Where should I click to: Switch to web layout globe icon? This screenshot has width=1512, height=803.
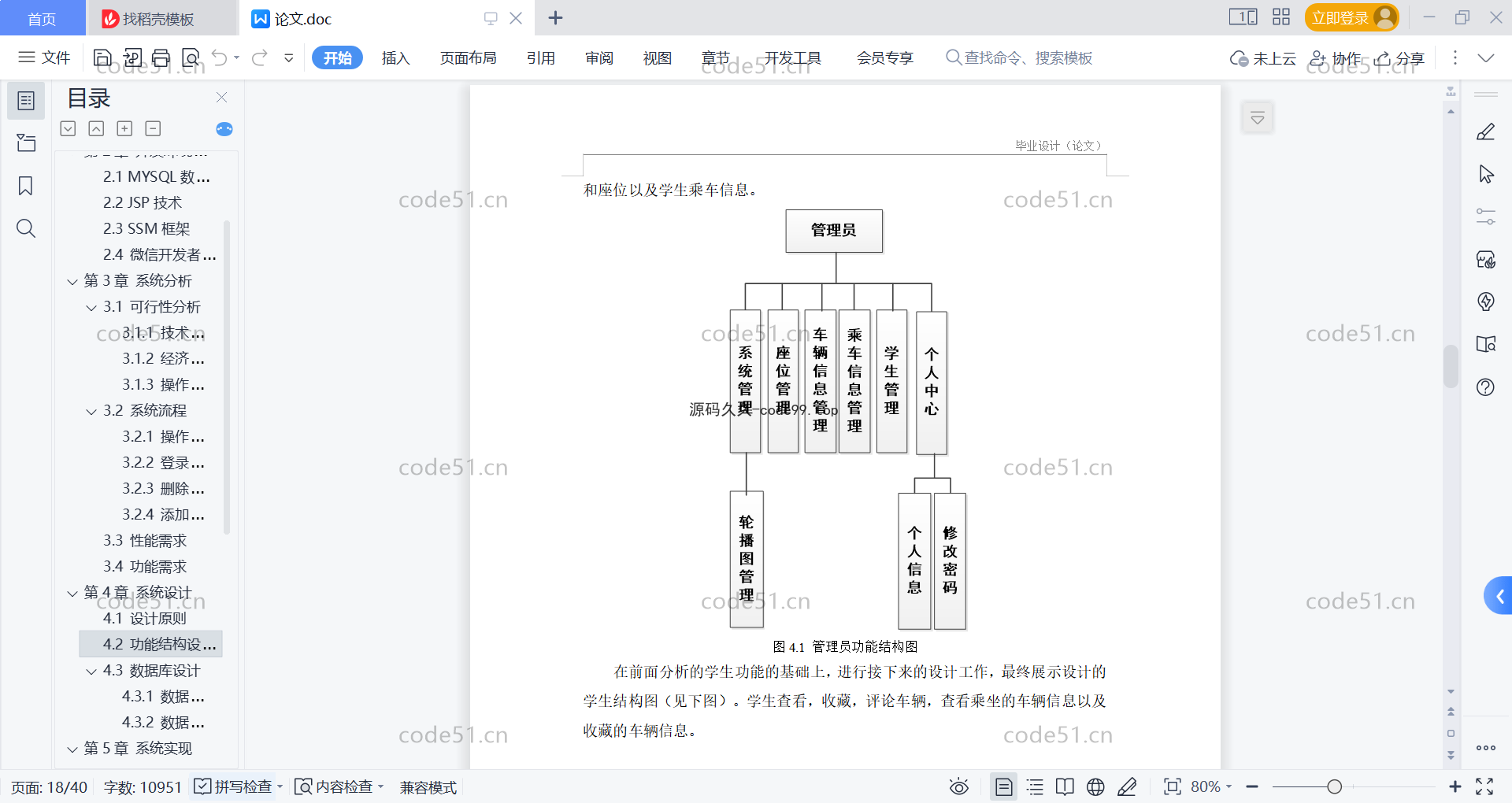pyautogui.click(x=1095, y=786)
